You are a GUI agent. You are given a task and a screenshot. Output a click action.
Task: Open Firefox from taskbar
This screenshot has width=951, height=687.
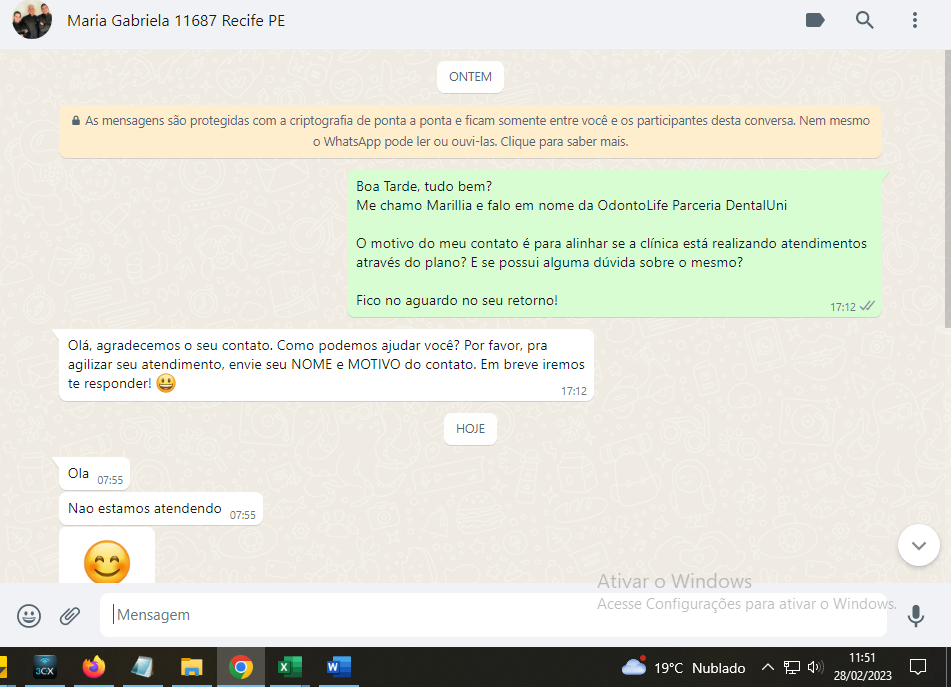(93, 667)
